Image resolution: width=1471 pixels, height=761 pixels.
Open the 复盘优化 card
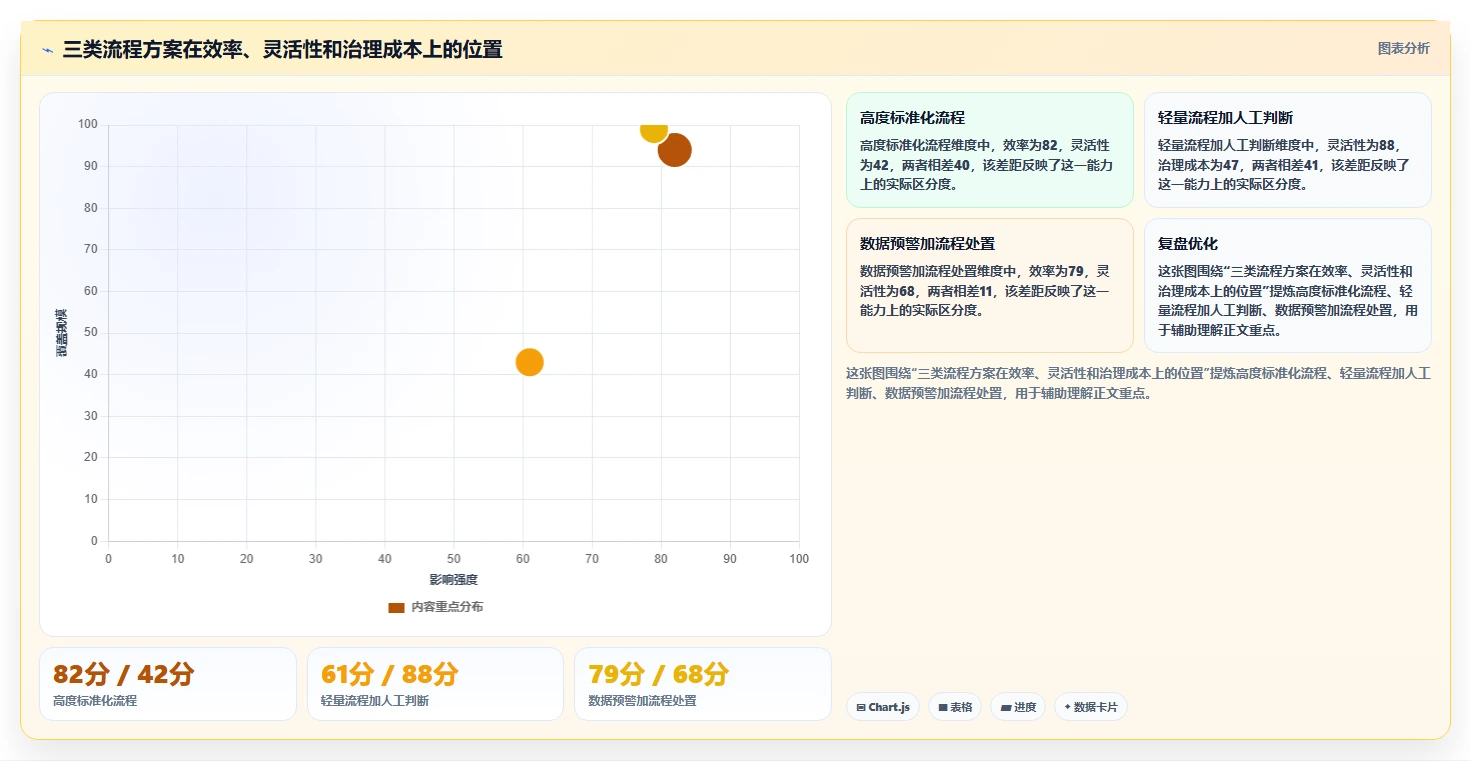[x=1287, y=285]
